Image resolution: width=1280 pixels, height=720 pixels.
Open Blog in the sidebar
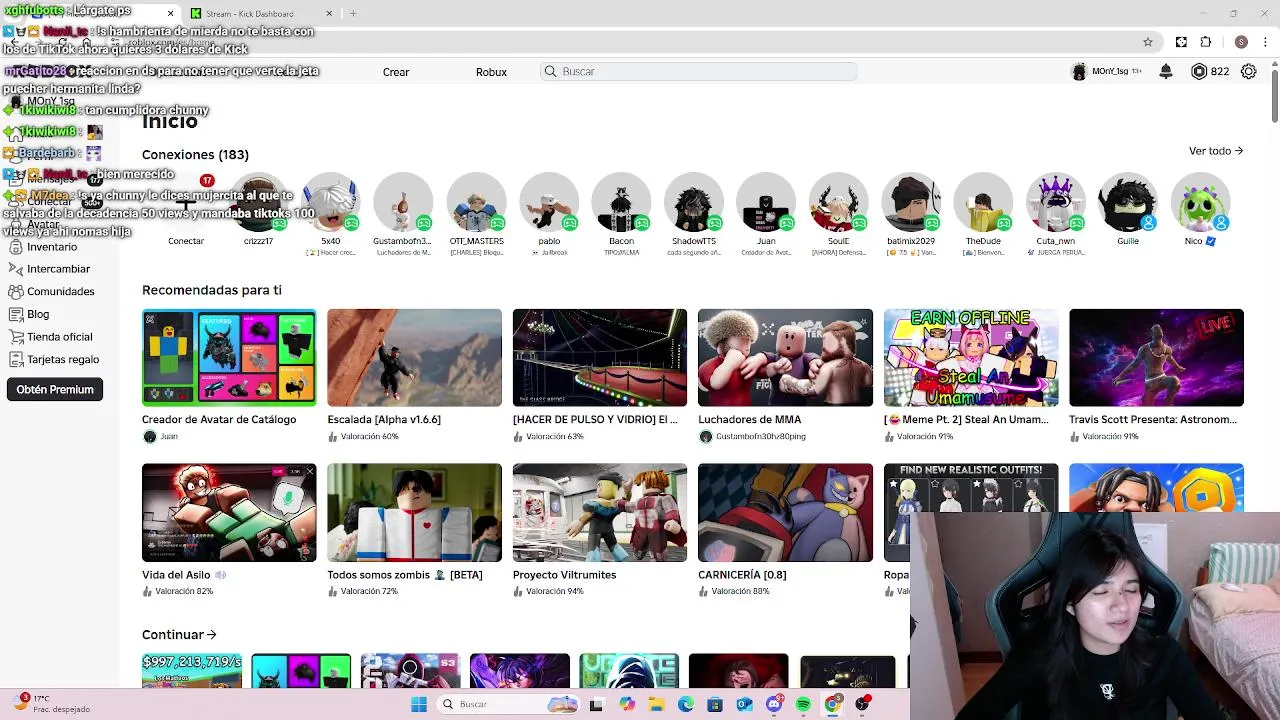click(x=38, y=314)
